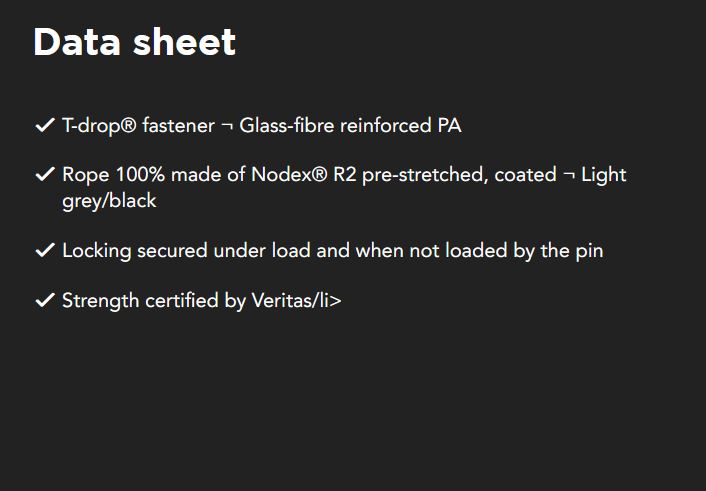Click the Locking secured under load text
Screen dimensions: 706x491
click(185, 251)
